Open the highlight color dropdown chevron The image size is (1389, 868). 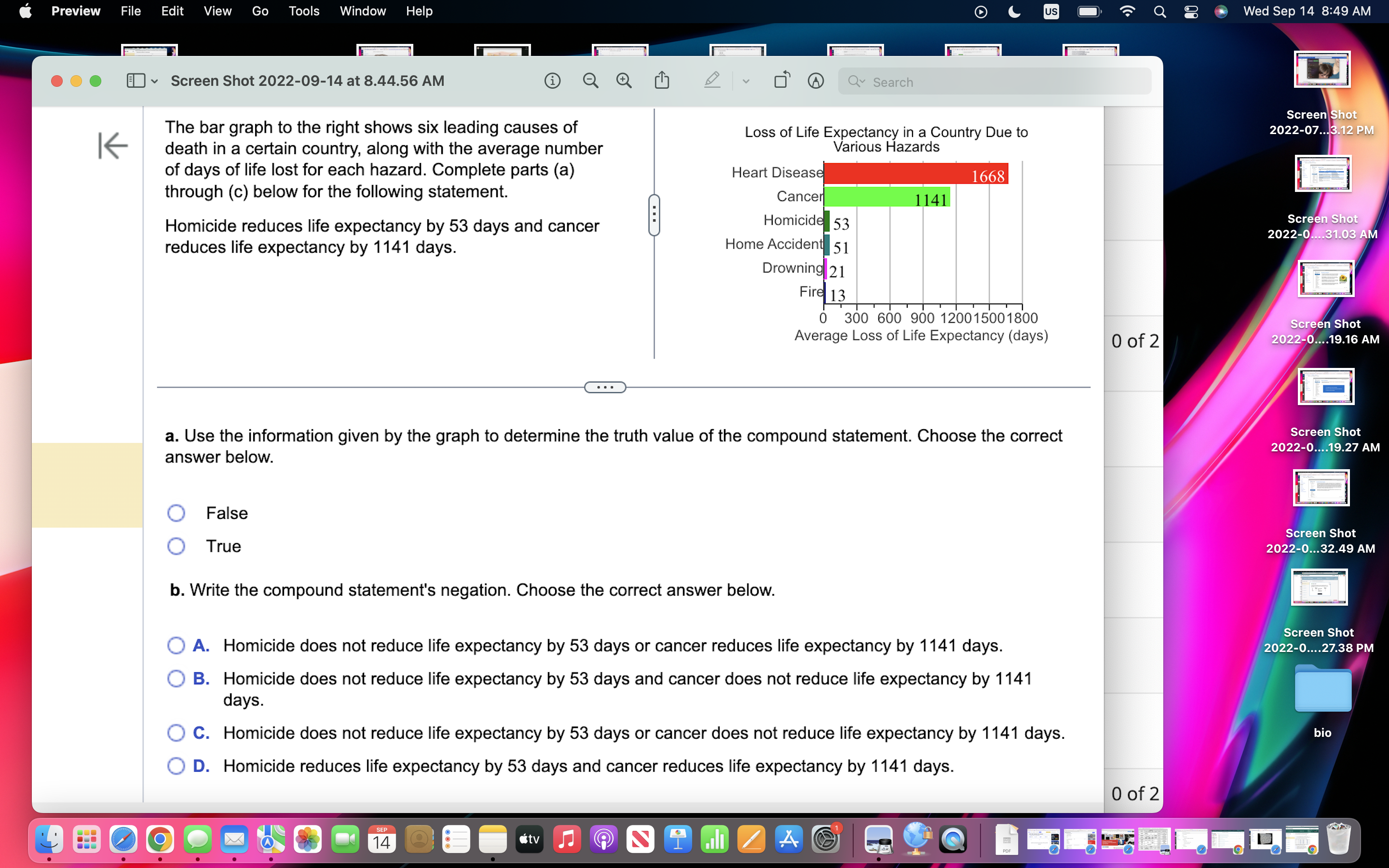tap(745, 81)
